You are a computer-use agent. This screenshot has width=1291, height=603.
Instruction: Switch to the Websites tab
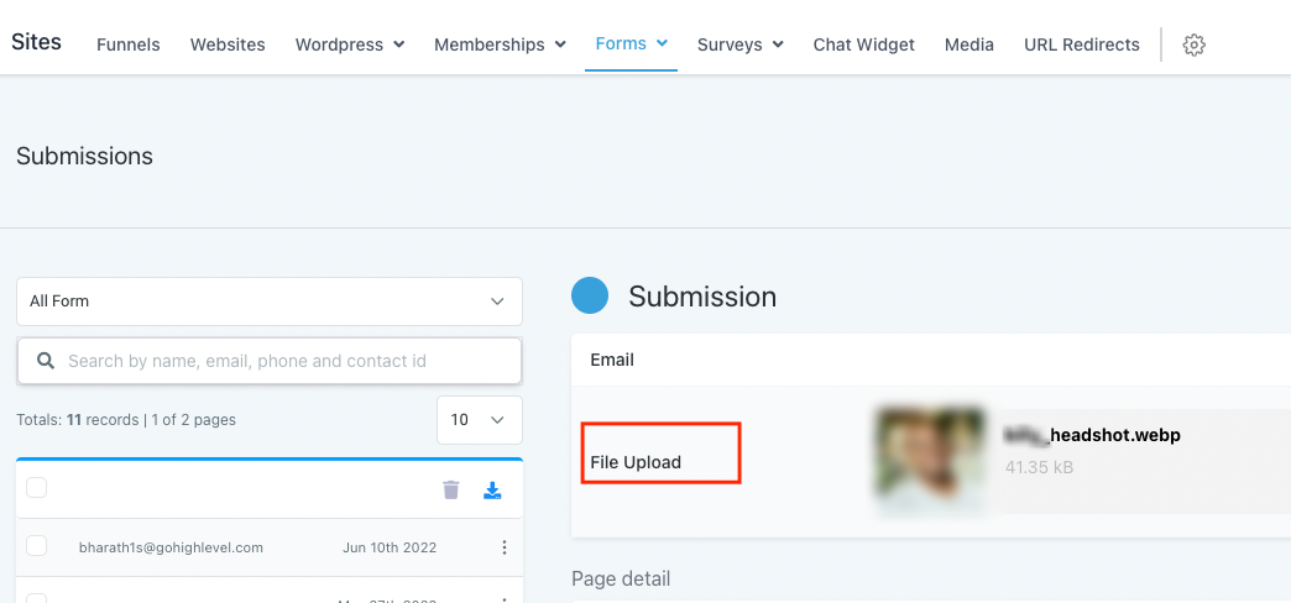point(228,45)
